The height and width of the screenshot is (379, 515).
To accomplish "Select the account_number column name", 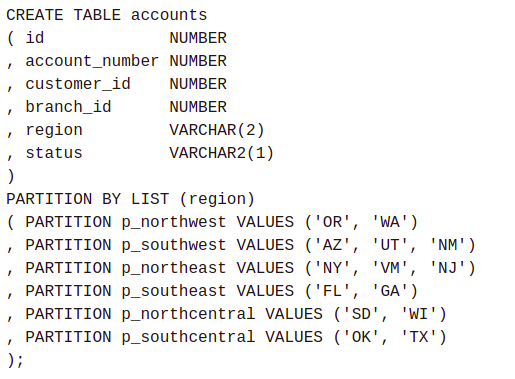I will coord(92,61).
